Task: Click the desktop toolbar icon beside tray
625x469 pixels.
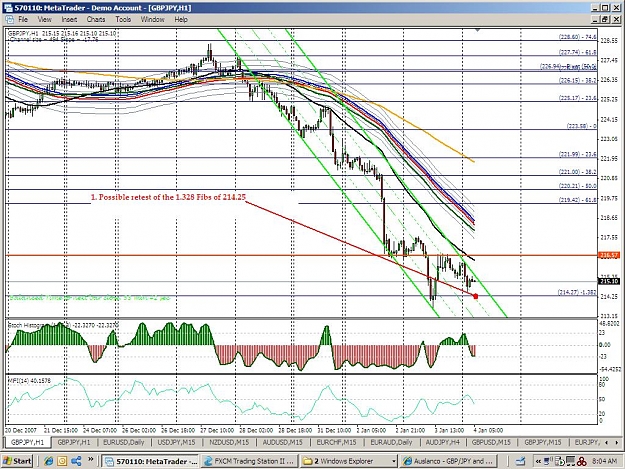Action: click(520, 461)
